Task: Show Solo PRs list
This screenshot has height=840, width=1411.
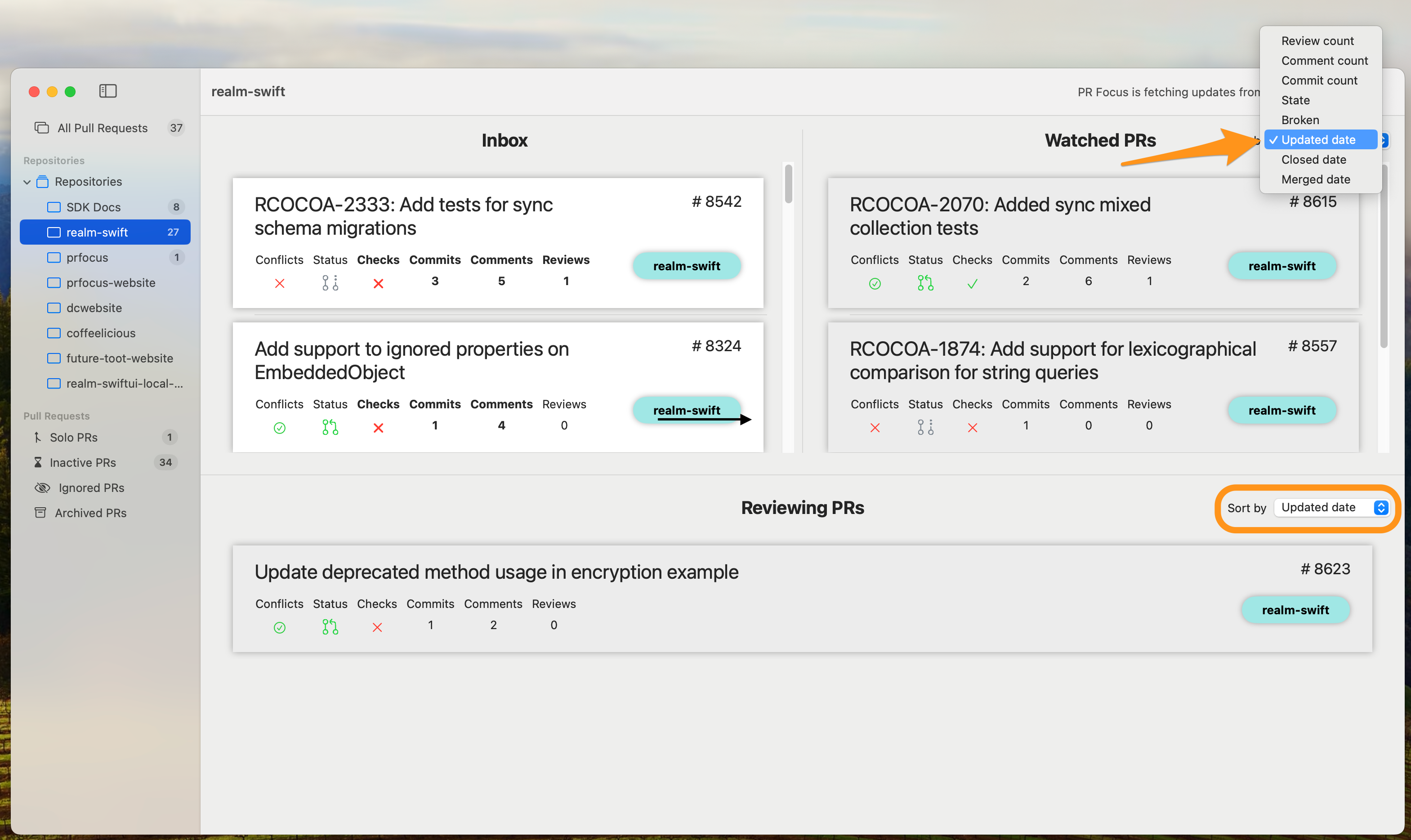Action: [105, 437]
